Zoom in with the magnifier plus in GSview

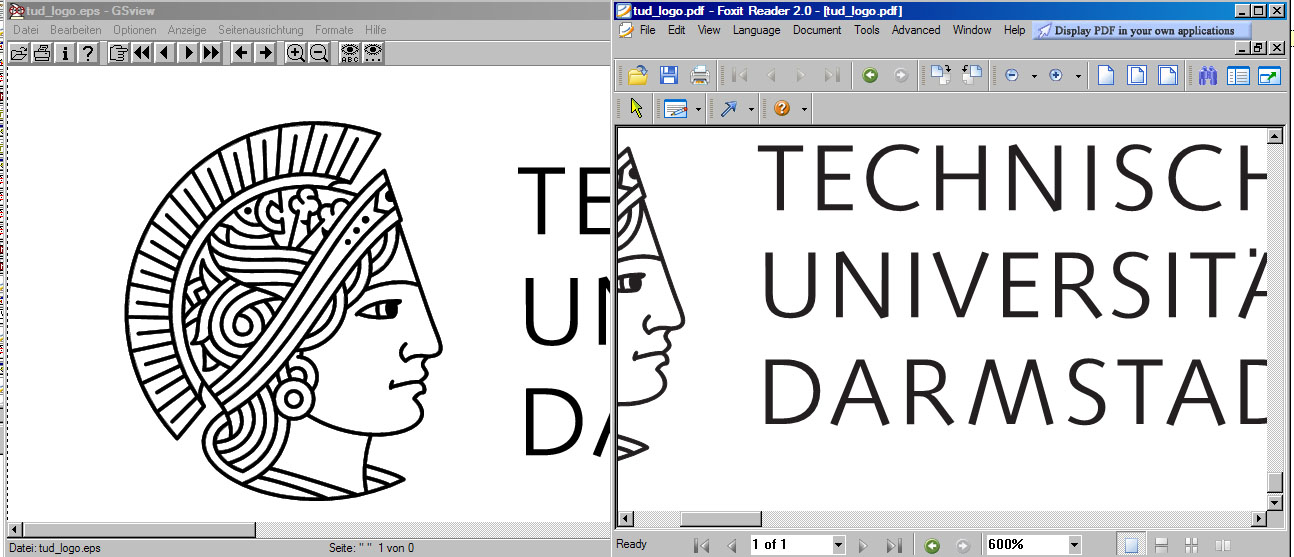295,53
